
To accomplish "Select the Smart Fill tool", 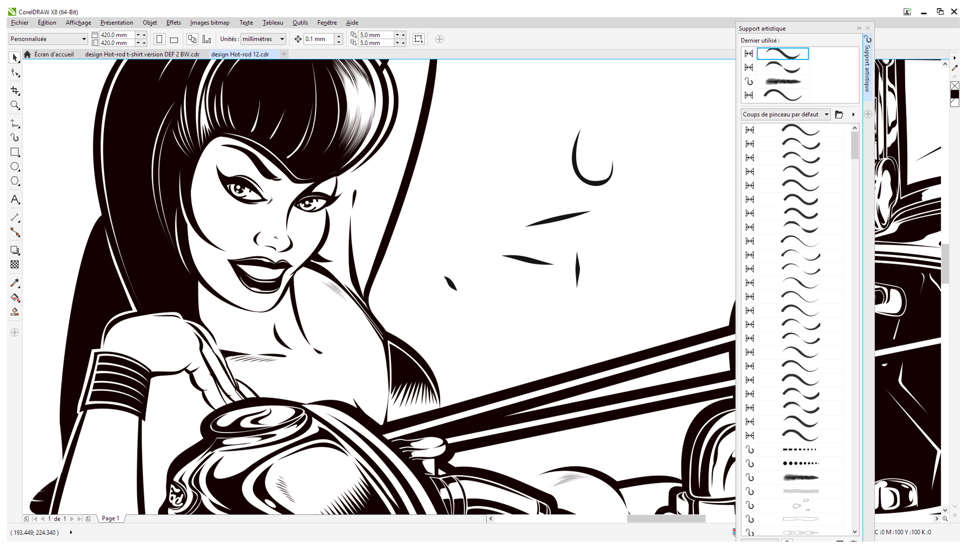I will pos(15,312).
